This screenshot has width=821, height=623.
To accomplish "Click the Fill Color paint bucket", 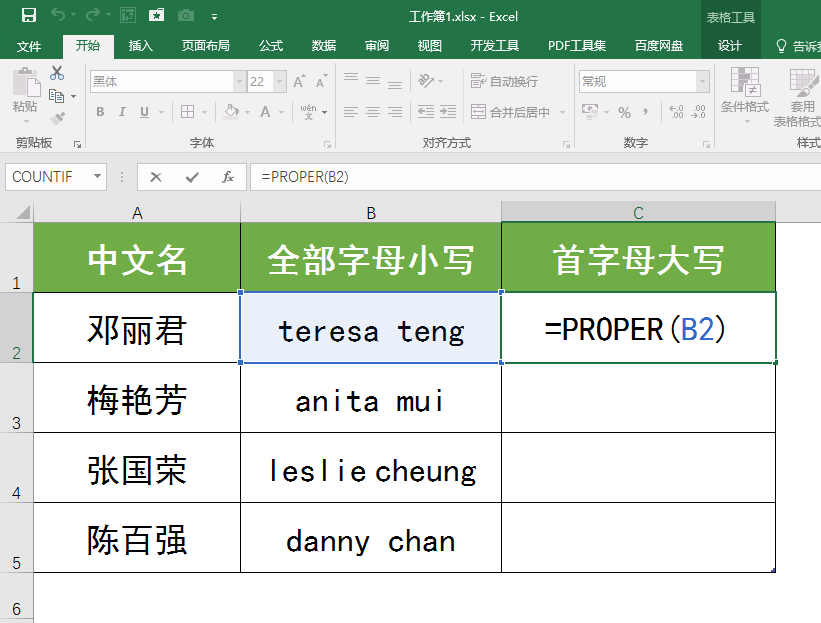I will [231, 112].
